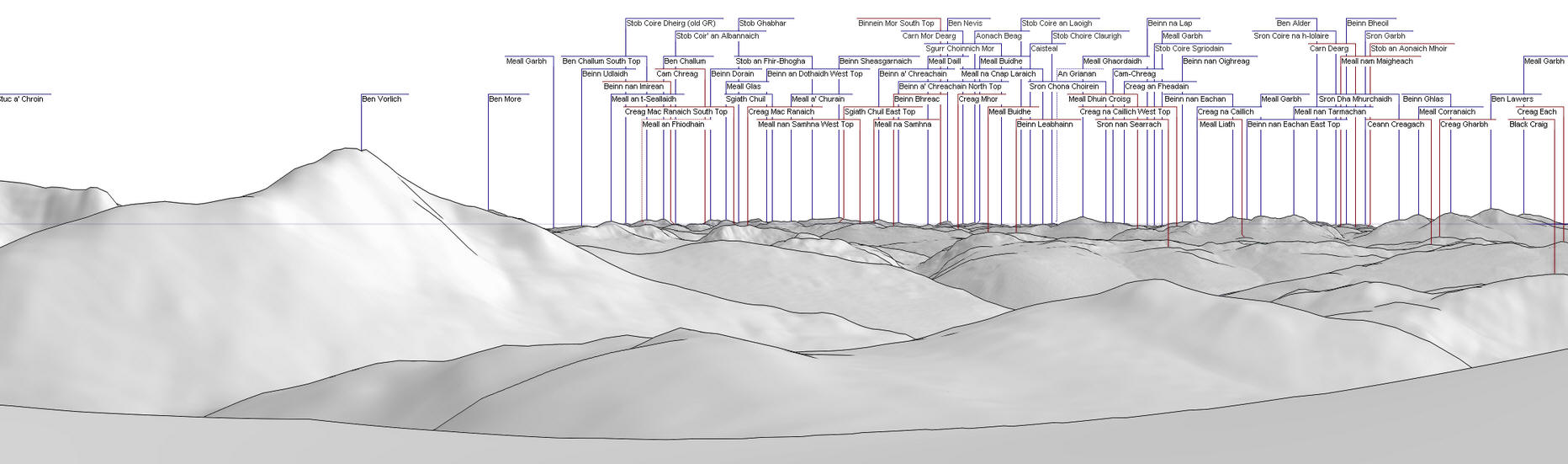This screenshot has height=464, width=1568.
Task: Click the Creag Gharbh label
Action: click(1464, 125)
